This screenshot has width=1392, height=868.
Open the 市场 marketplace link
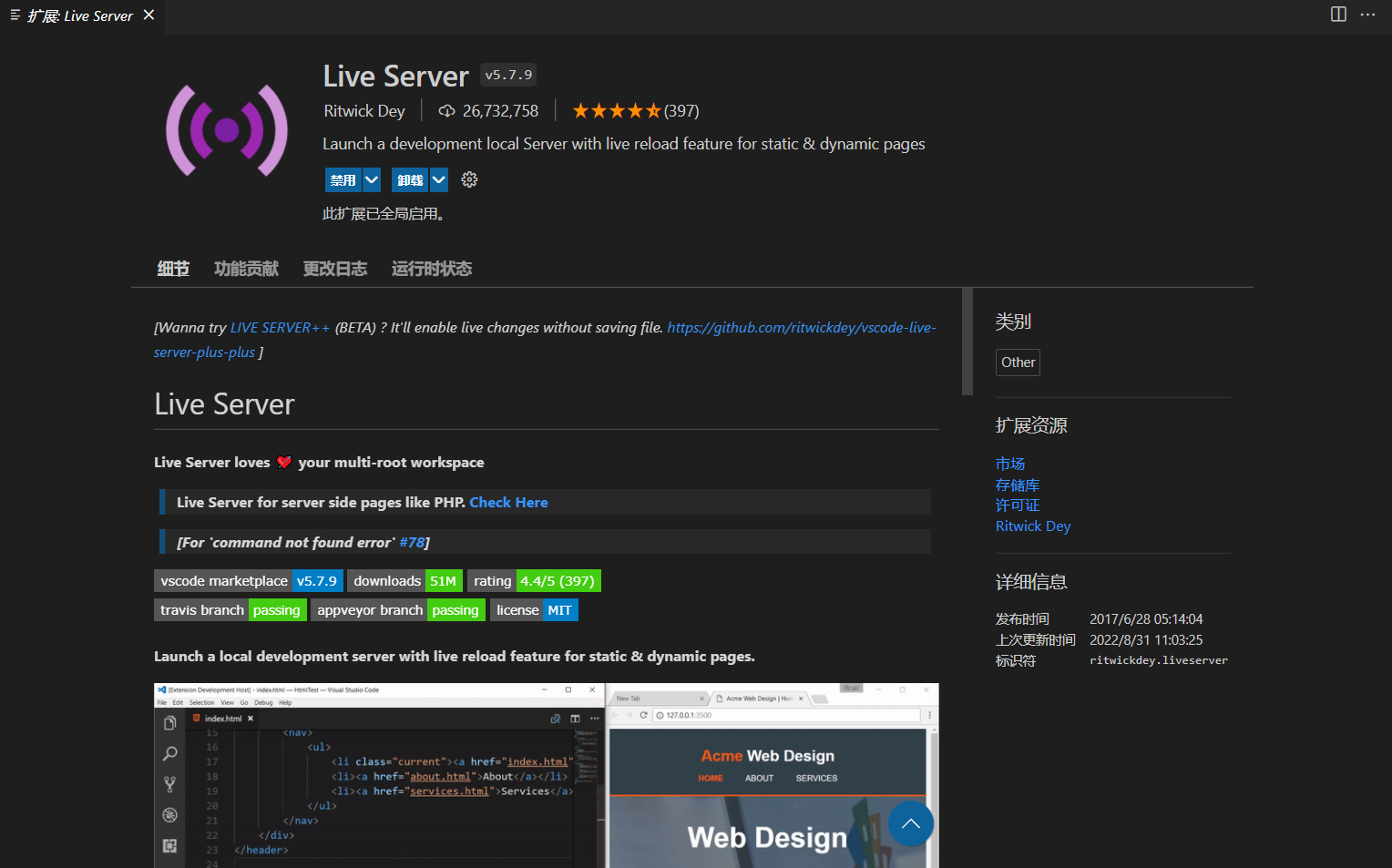point(1010,465)
